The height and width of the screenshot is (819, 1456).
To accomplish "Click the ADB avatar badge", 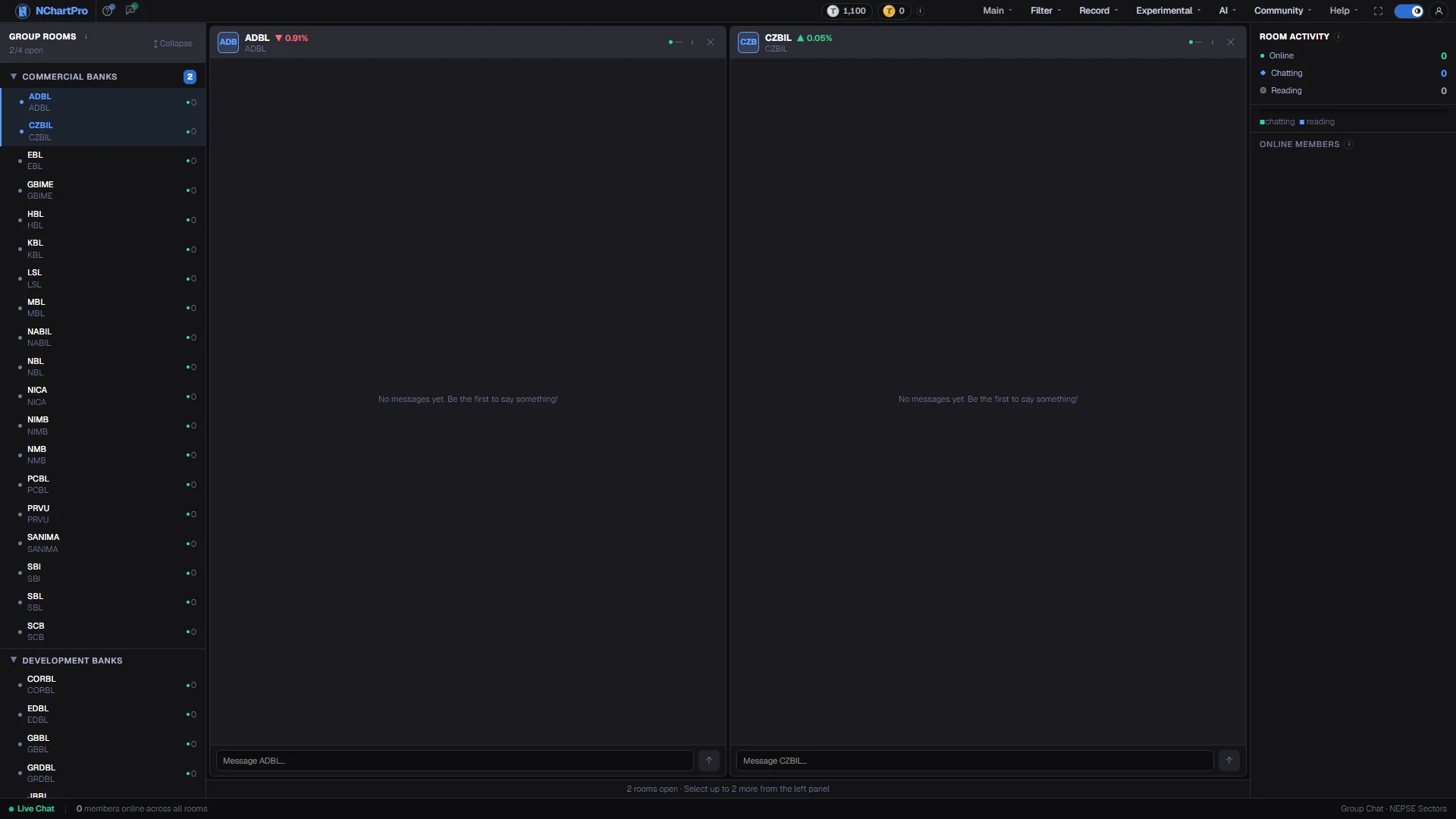I will click(x=228, y=42).
